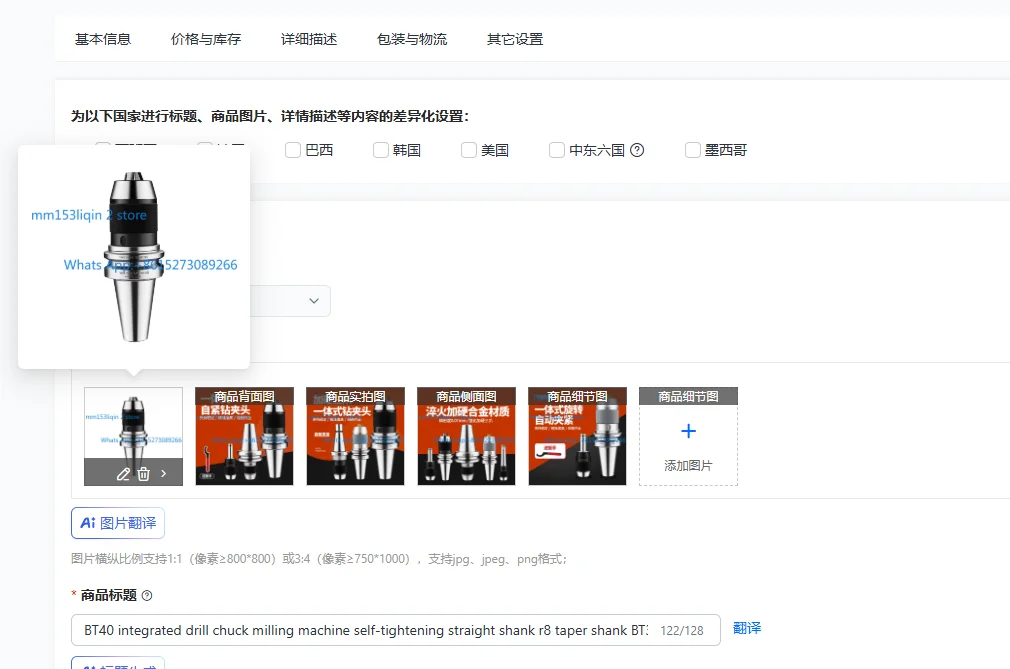Viewport: 1010px width, 669px height.
Task: Select the 中东六国 checkbox
Action: coord(557,150)
